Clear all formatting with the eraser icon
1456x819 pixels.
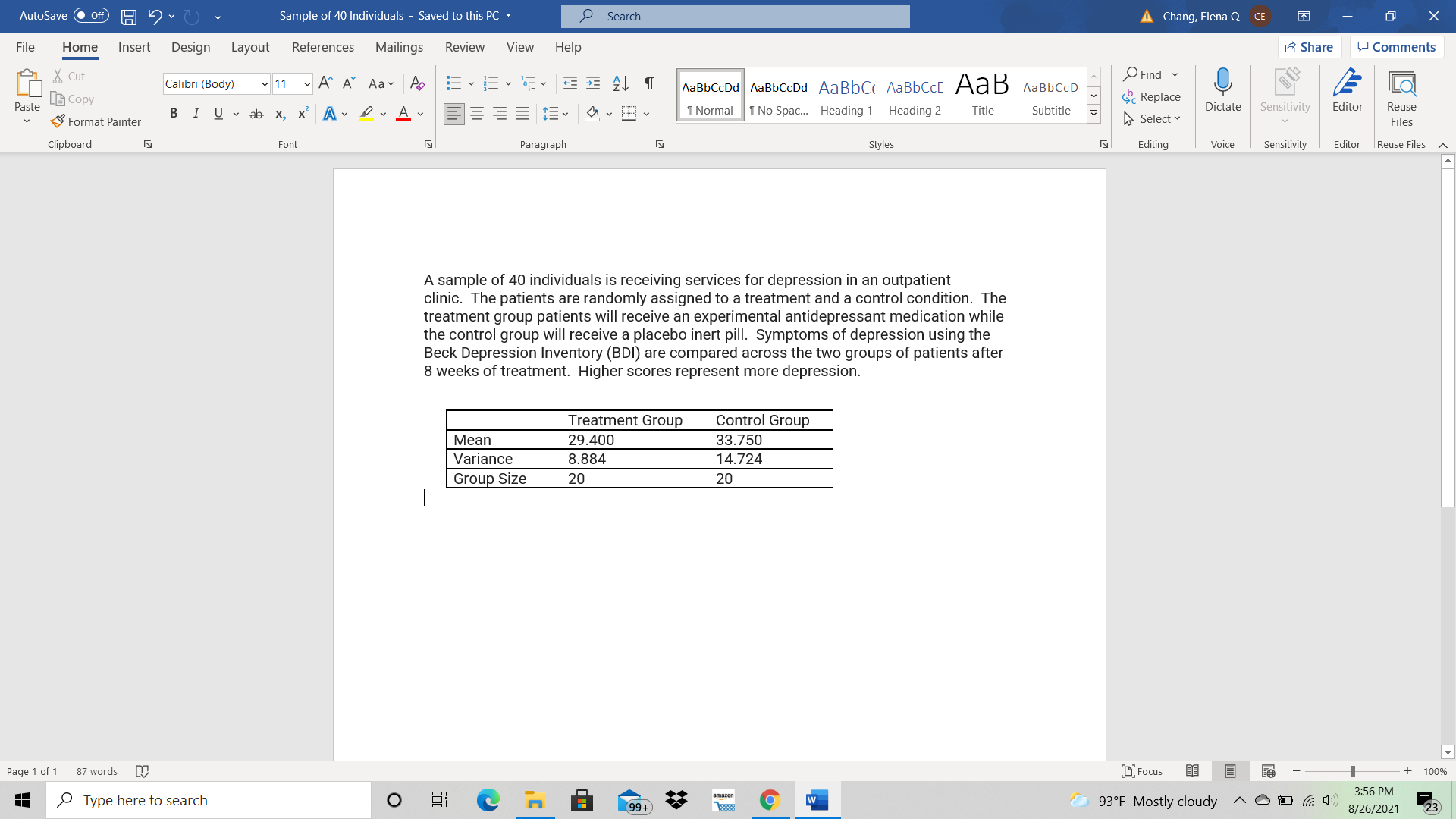417,83
